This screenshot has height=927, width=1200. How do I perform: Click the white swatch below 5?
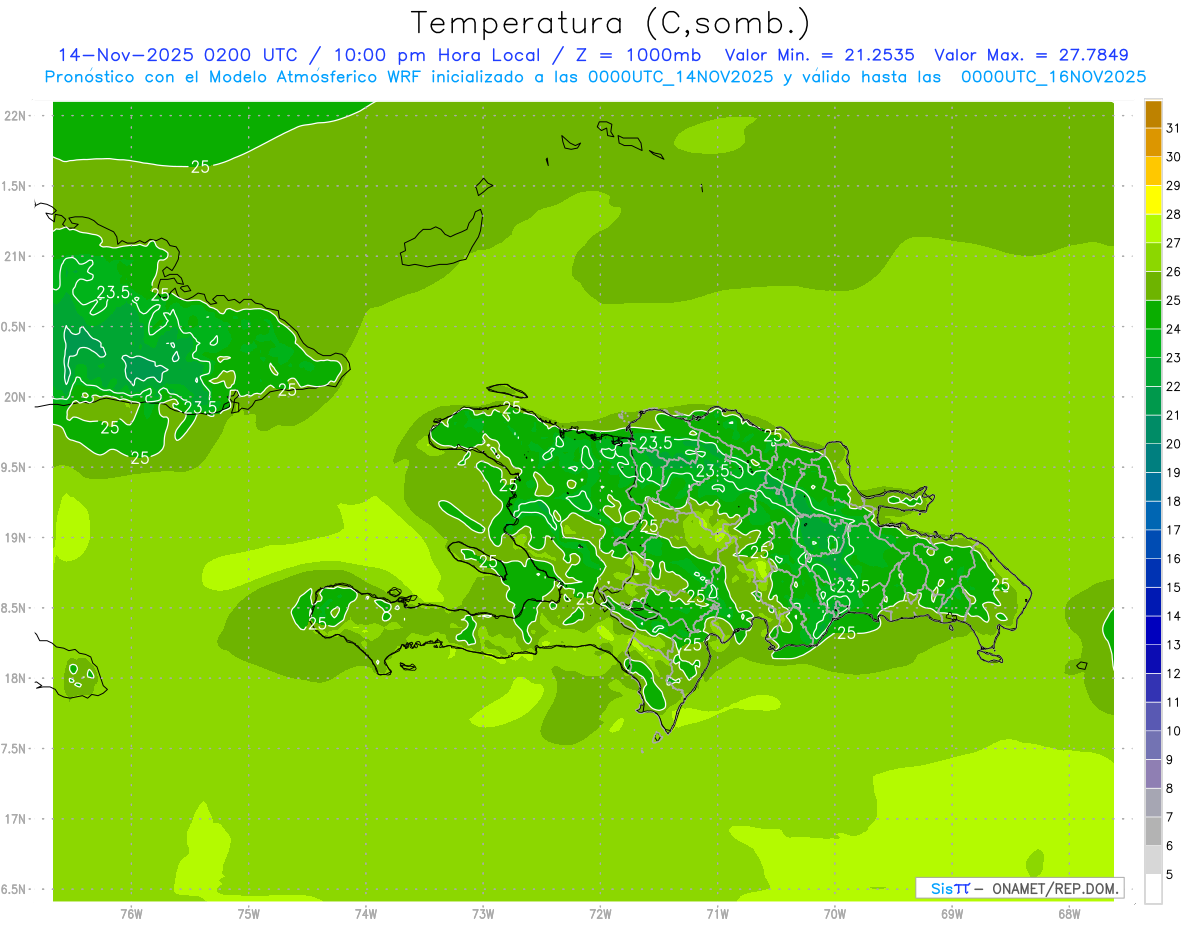point(1153,889)
